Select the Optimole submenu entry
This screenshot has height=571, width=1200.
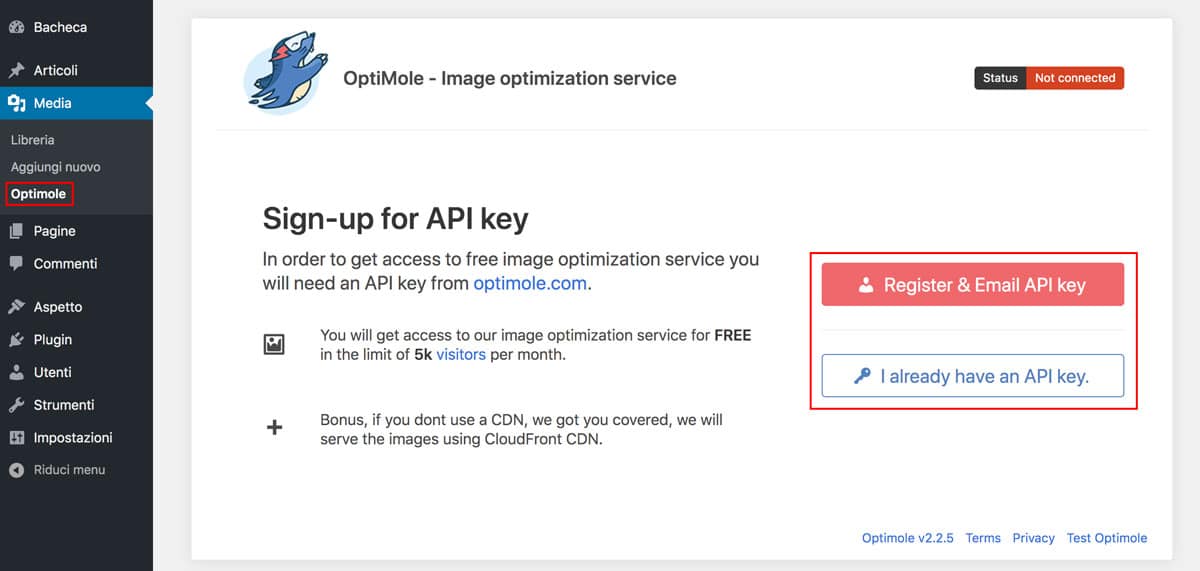[x=39, y=194]
